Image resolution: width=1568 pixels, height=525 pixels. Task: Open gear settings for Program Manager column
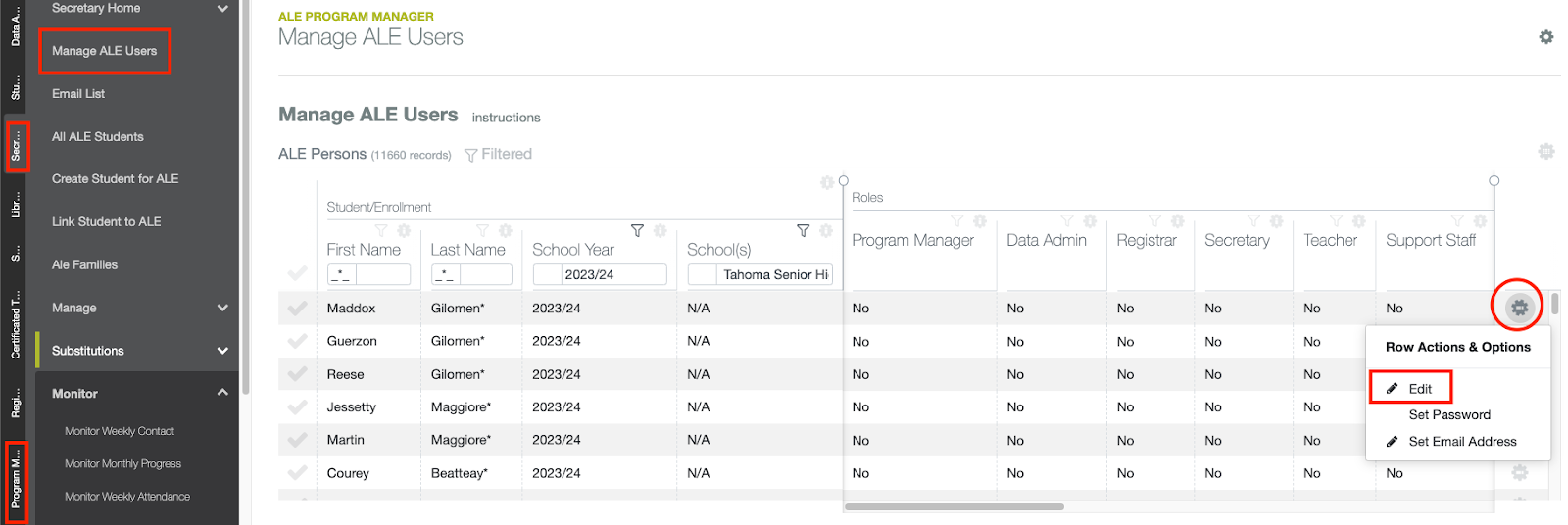(979, 221)
